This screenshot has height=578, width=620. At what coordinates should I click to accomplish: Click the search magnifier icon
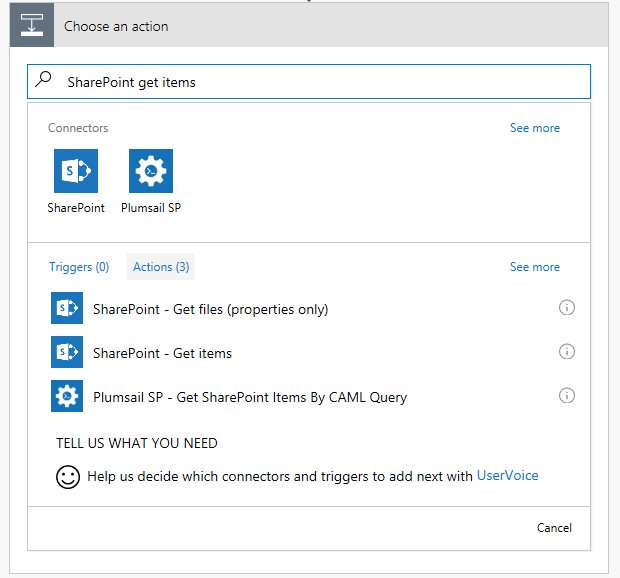43,81
